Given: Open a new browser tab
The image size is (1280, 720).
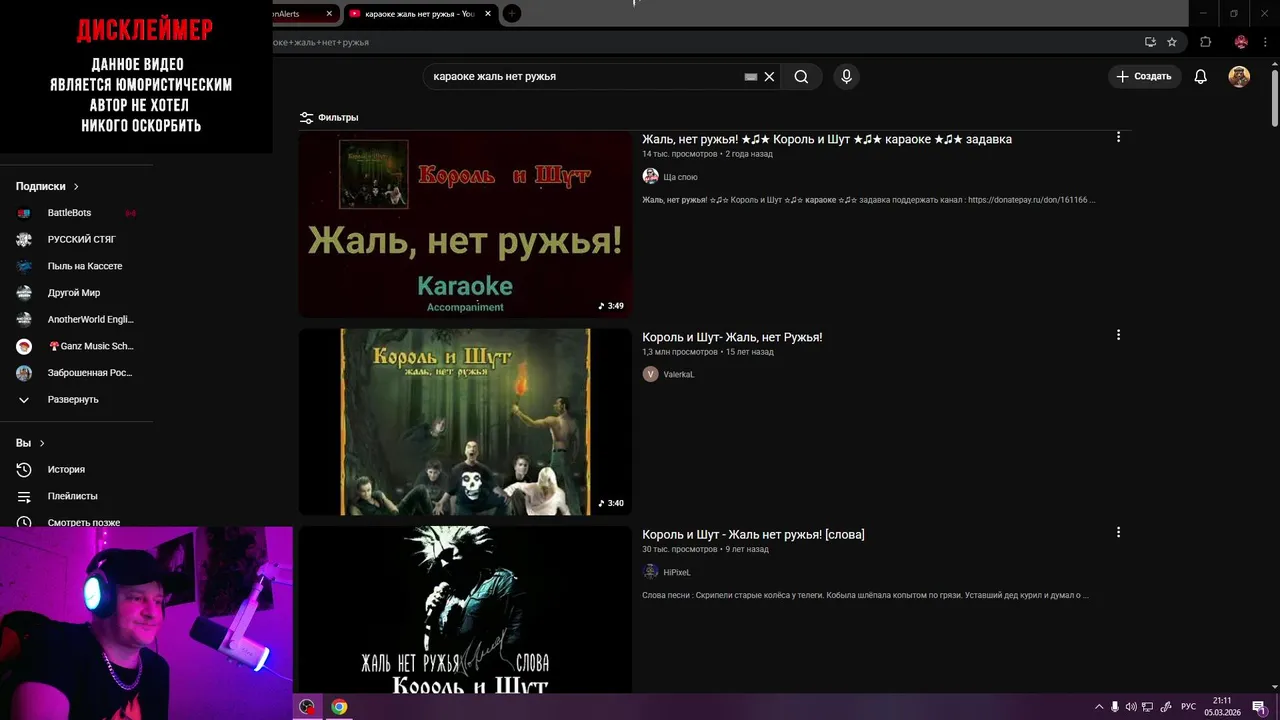Looking at the screenshot, I should pos(512,14).
